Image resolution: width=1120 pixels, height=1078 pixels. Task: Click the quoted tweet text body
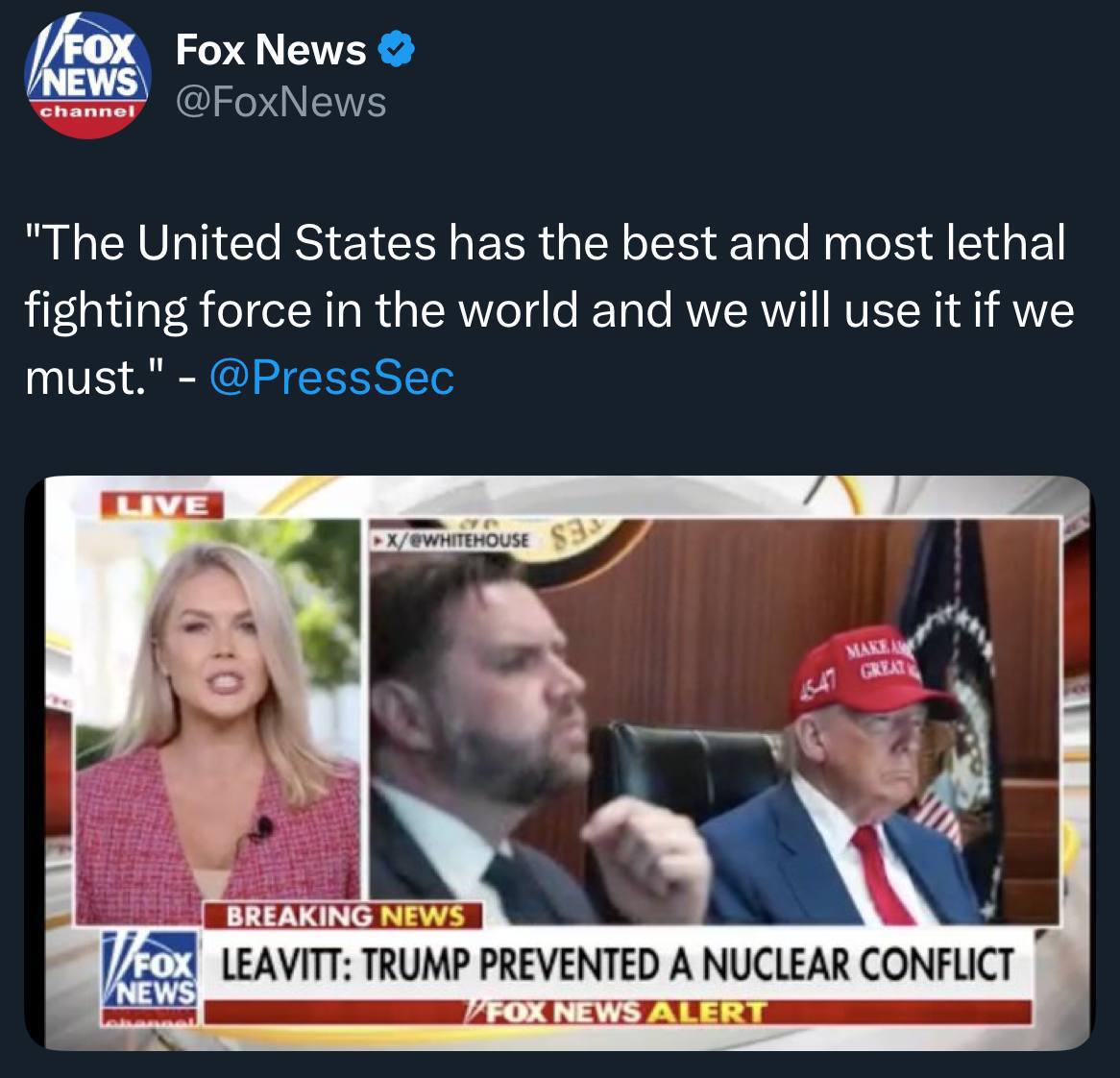click(x=548, y=309)
